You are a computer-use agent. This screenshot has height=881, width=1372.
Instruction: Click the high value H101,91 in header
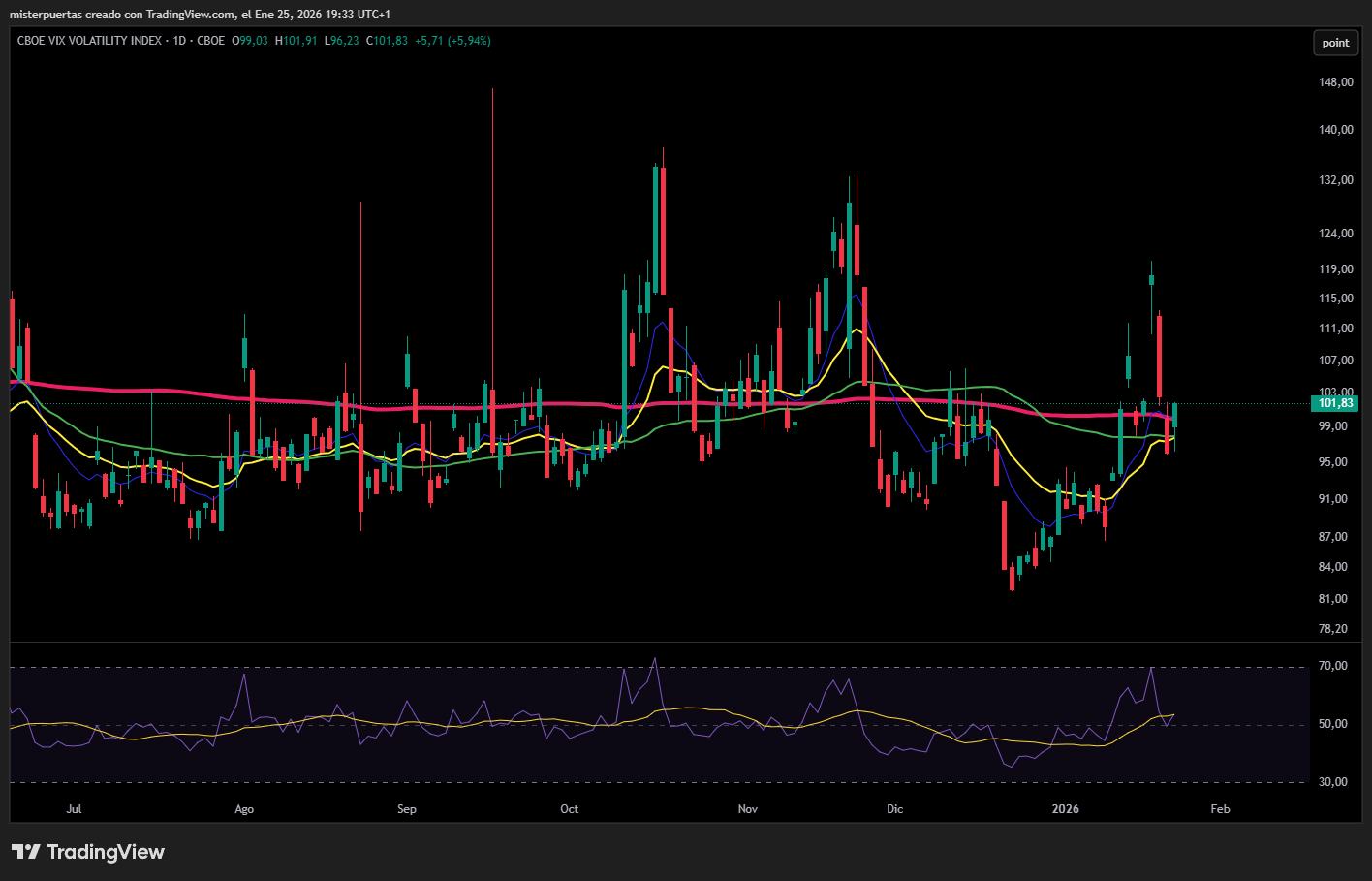click(296, 41)
